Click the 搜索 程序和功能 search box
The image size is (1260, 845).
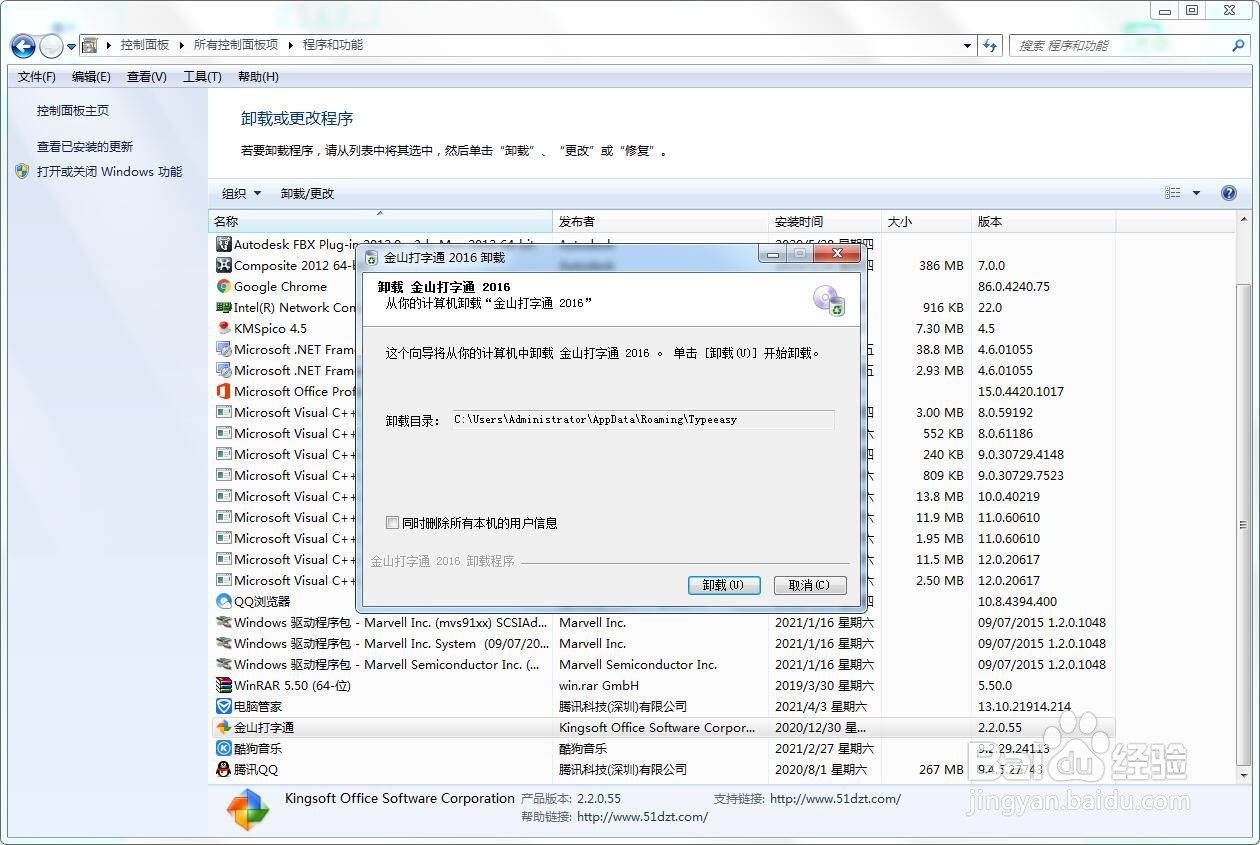coord(1122,45)
